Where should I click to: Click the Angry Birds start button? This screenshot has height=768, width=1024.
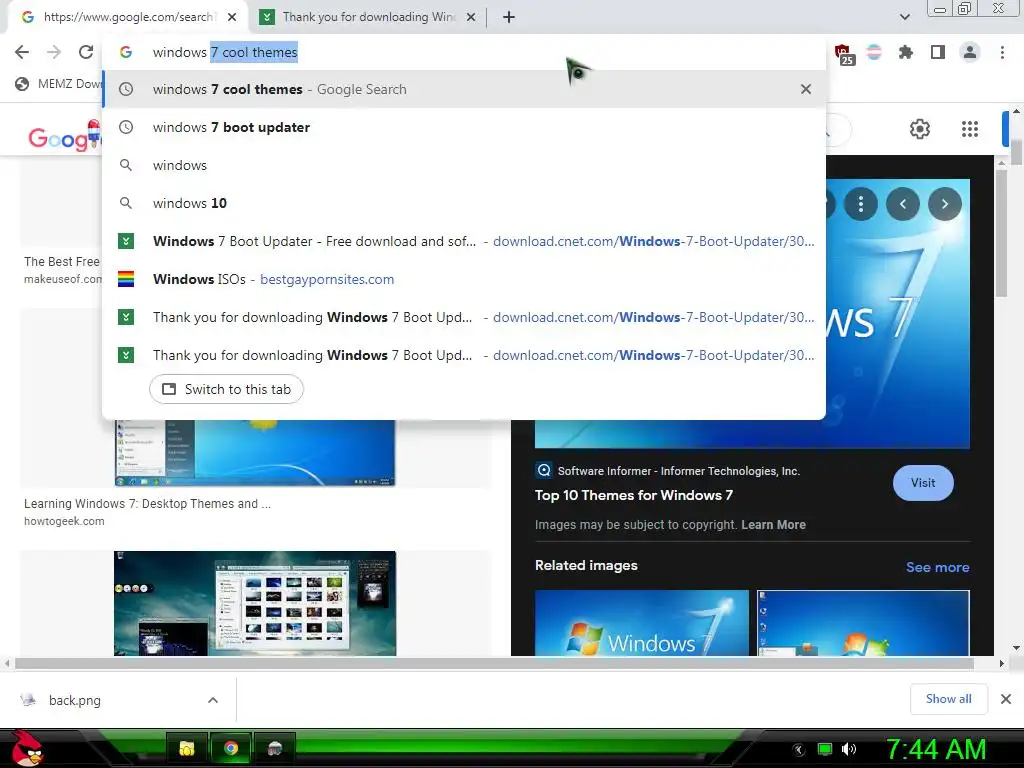coord(27,748)
